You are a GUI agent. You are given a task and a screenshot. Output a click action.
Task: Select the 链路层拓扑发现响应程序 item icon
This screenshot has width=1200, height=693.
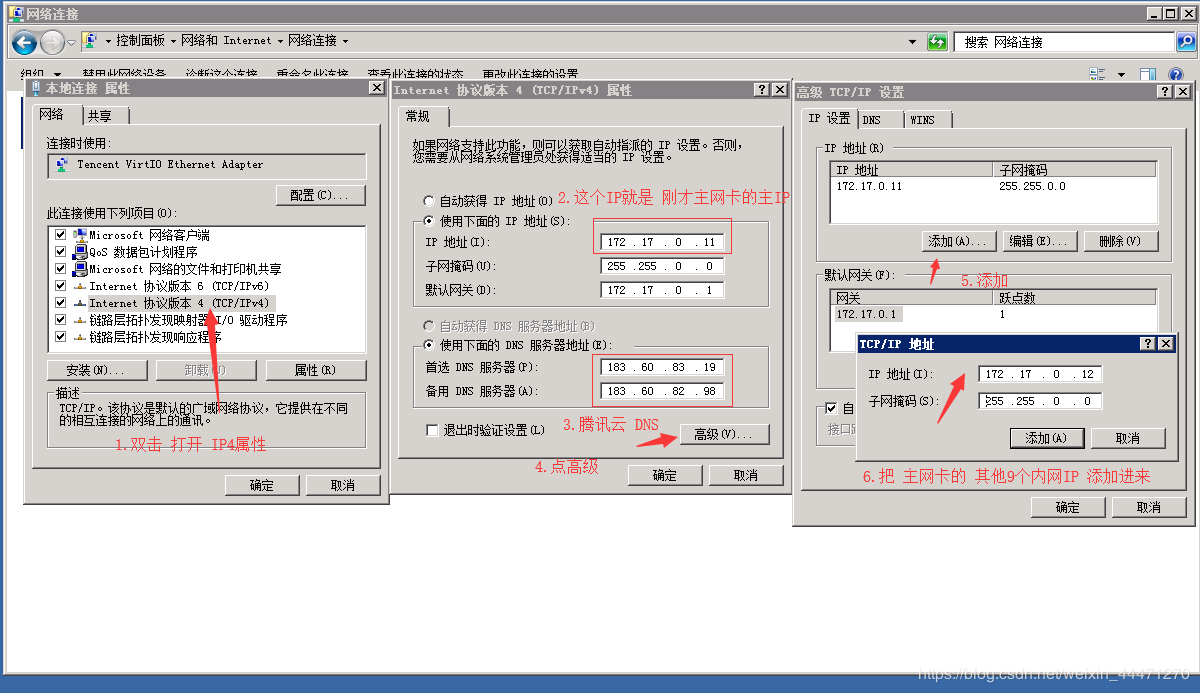pos(80,337)
